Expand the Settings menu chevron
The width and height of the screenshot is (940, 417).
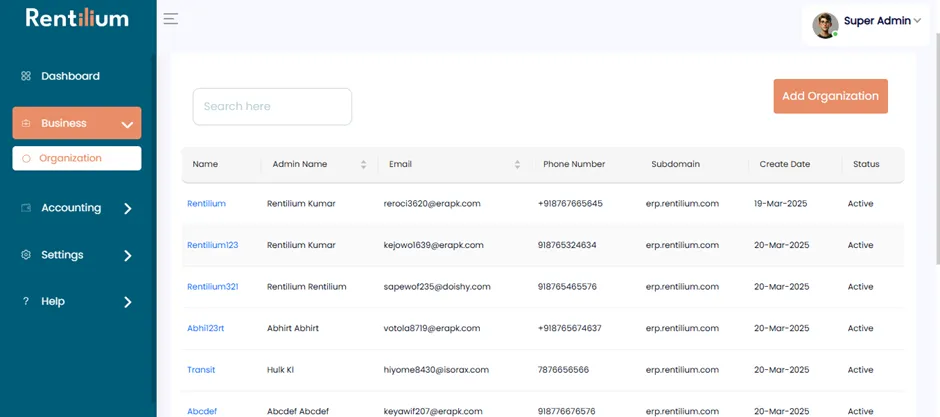(x=128, y=256)
